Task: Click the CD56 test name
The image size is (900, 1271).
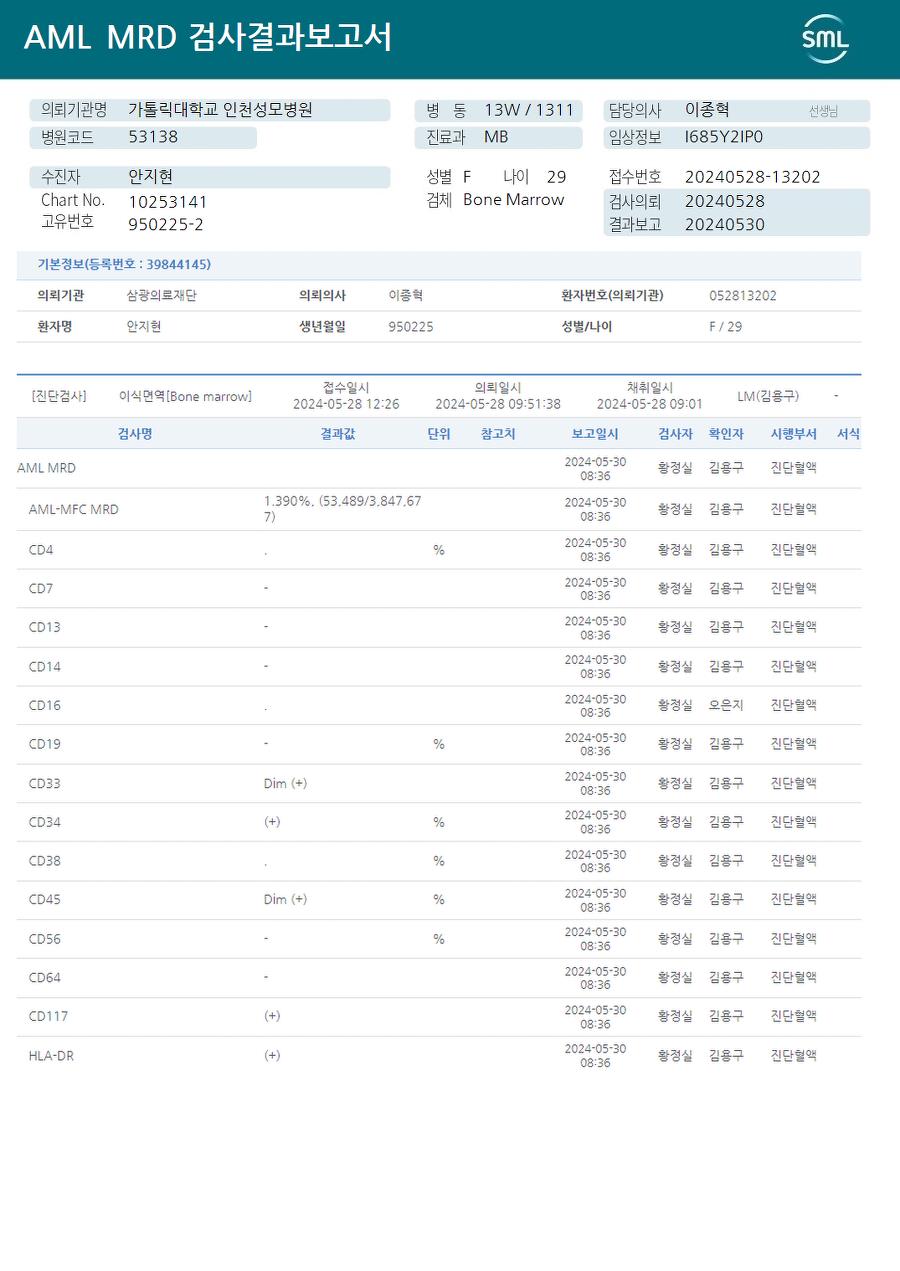Action: coord(44,939)
